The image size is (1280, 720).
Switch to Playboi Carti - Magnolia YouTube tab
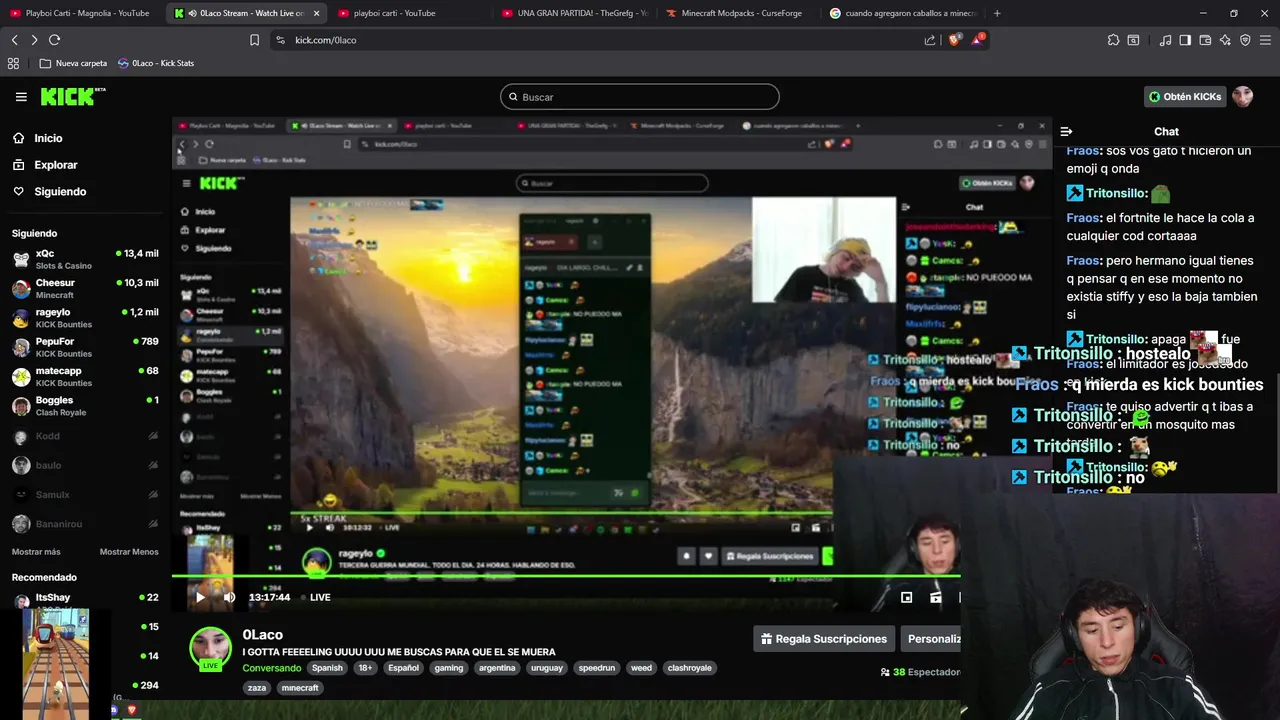point(80,13)
